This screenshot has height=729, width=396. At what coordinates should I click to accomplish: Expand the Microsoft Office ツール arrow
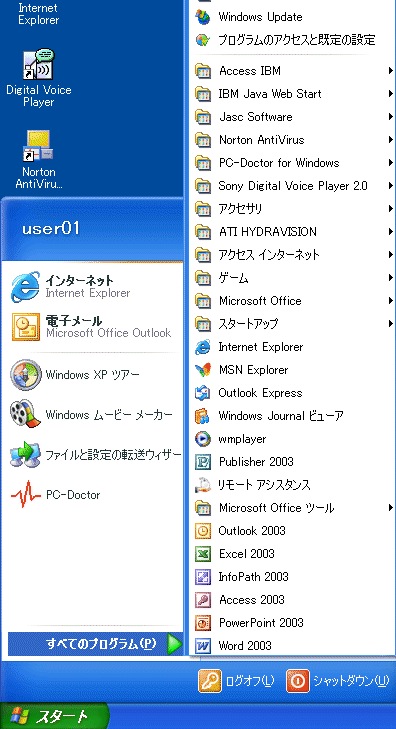(391, 508)
